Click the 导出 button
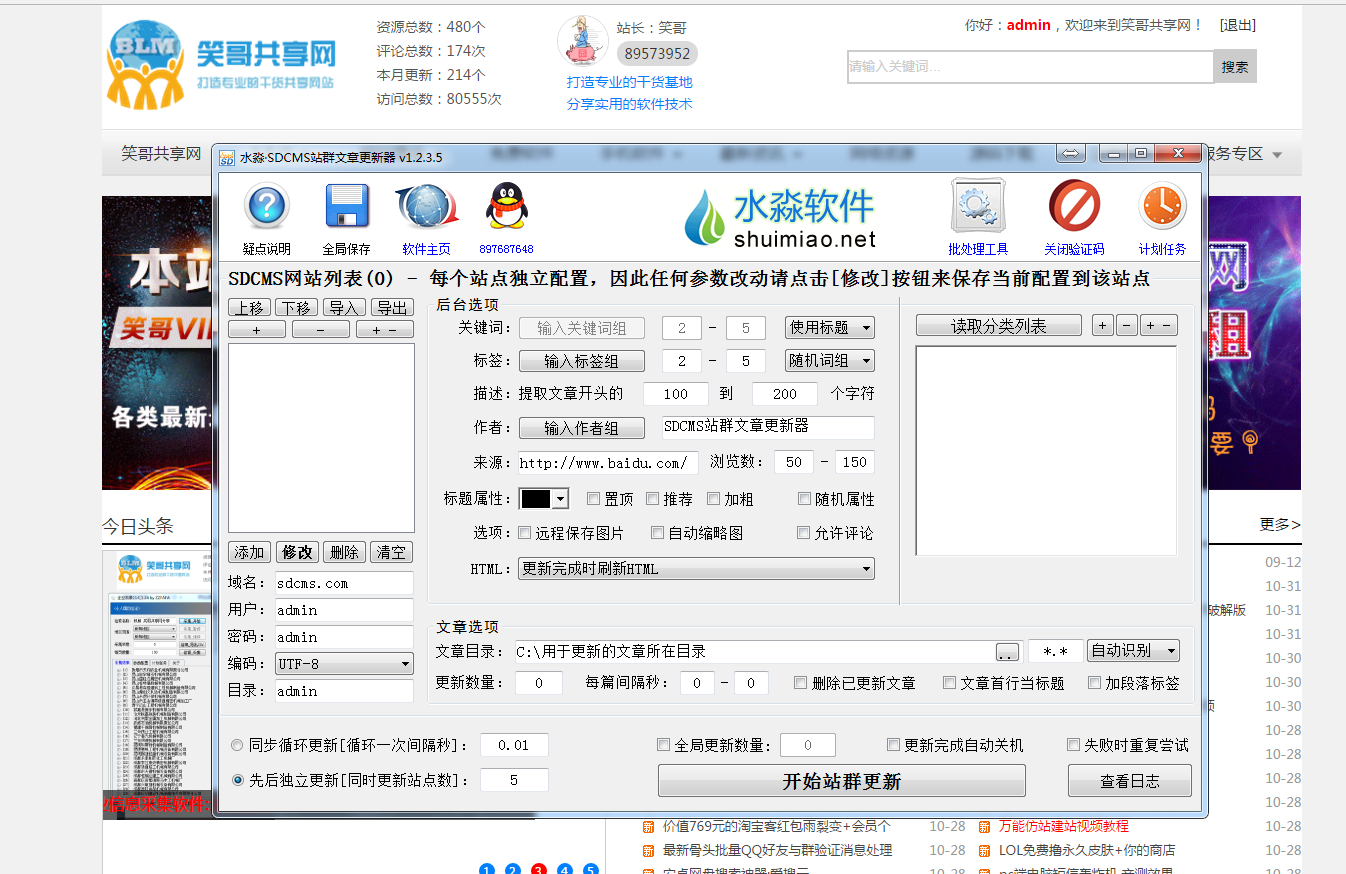Viewport: 1346px width, 874px height. point(392,308)
